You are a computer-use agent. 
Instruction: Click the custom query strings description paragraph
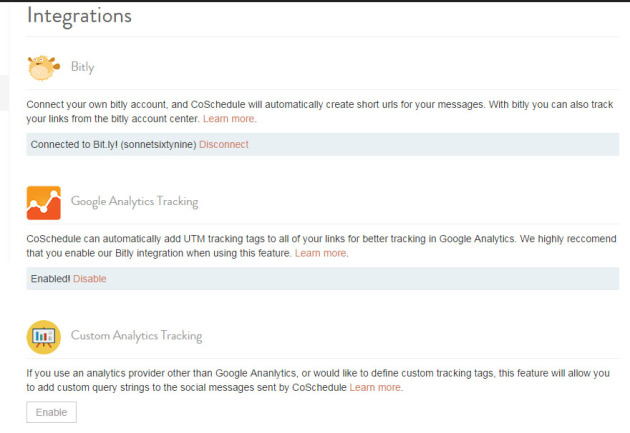(x=318, y=380)
